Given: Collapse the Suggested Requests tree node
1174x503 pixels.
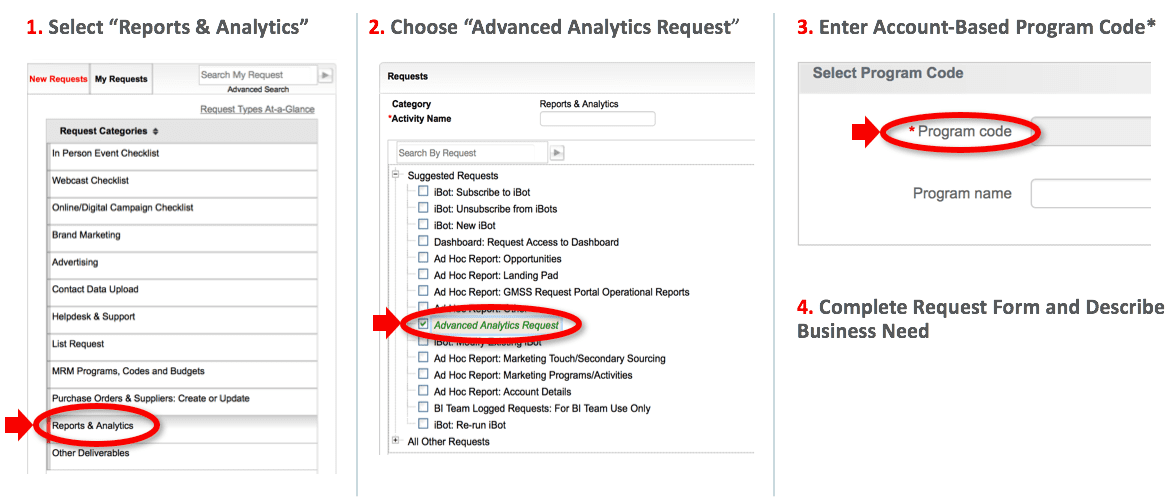Looking at the screenshot, I should [x=396, y=175].
